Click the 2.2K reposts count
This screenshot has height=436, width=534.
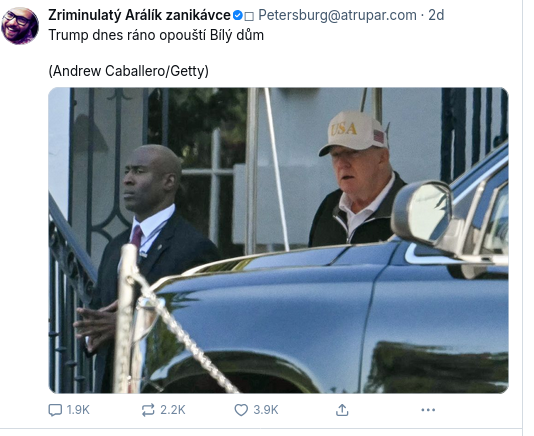173,410
